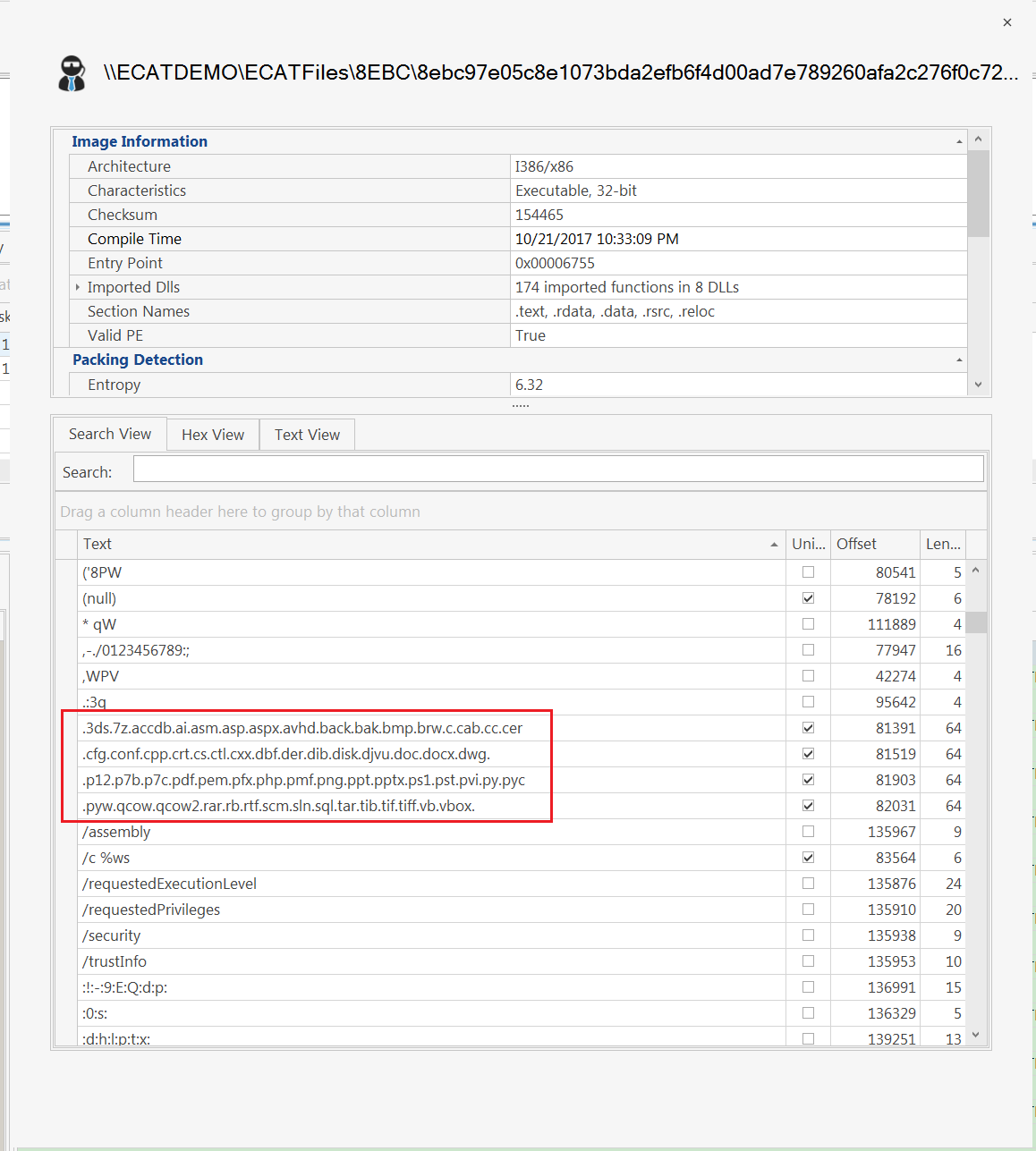Click the image information scrollbar thumb
1036x1151 pixels.
[x=979, y=193]
